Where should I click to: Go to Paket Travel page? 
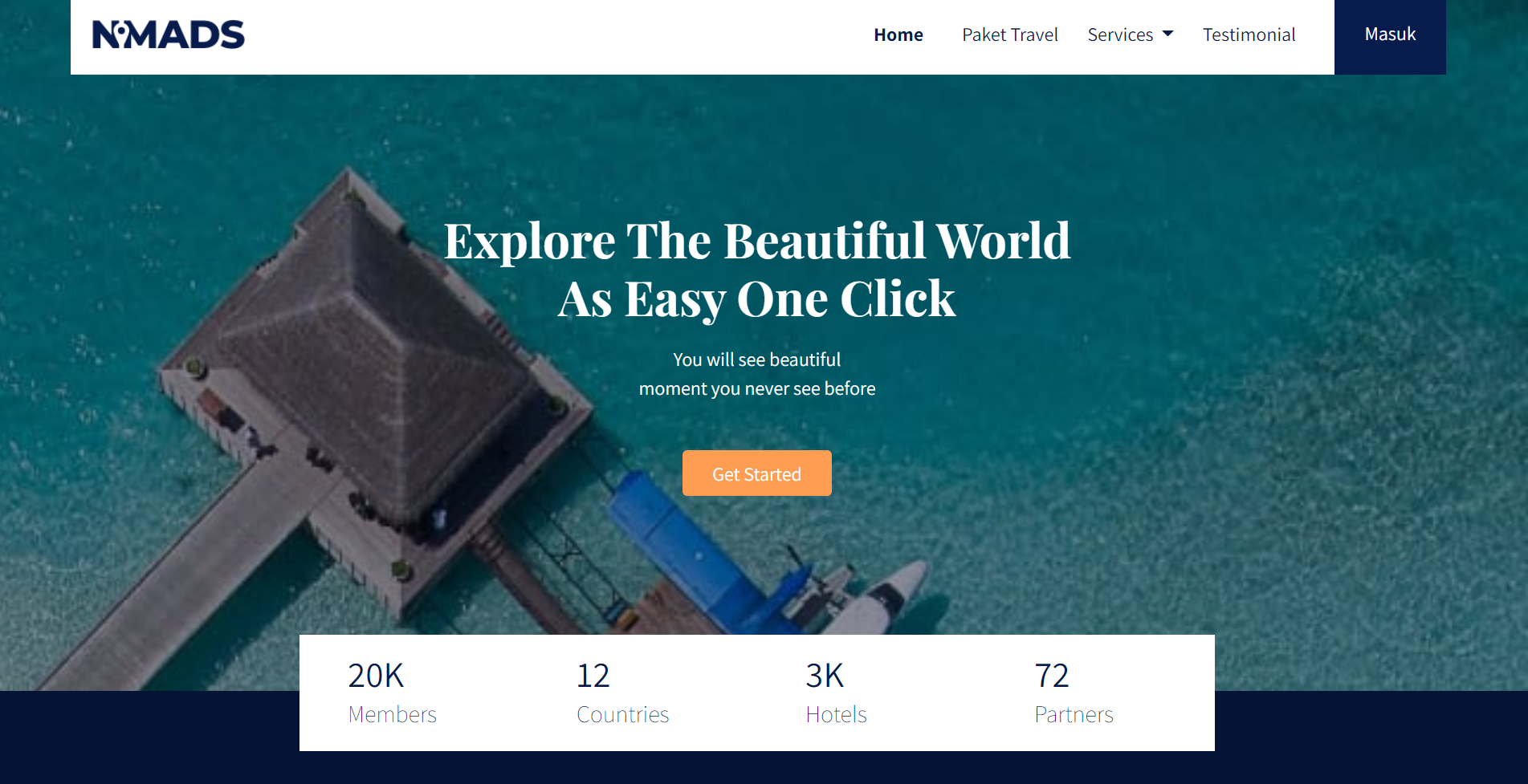coord(1010,35)
